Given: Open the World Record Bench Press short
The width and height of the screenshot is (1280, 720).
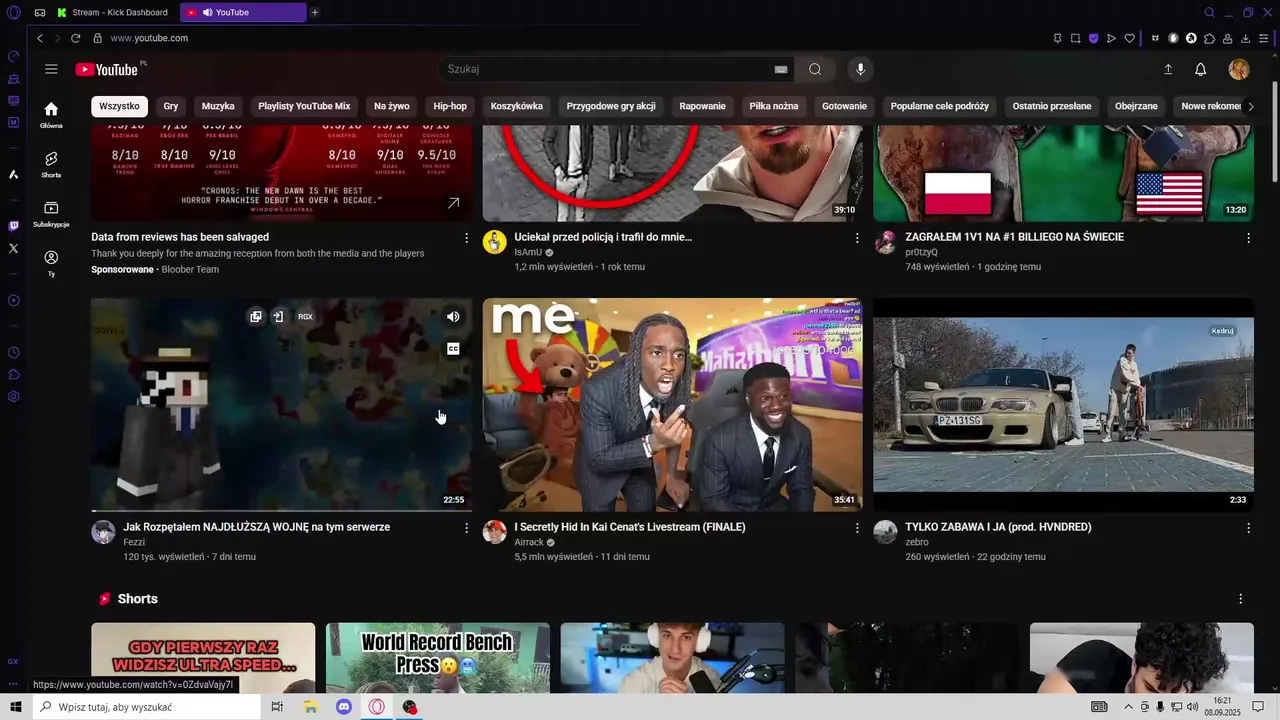Looking at the screenshot, I should coord(438,657).
